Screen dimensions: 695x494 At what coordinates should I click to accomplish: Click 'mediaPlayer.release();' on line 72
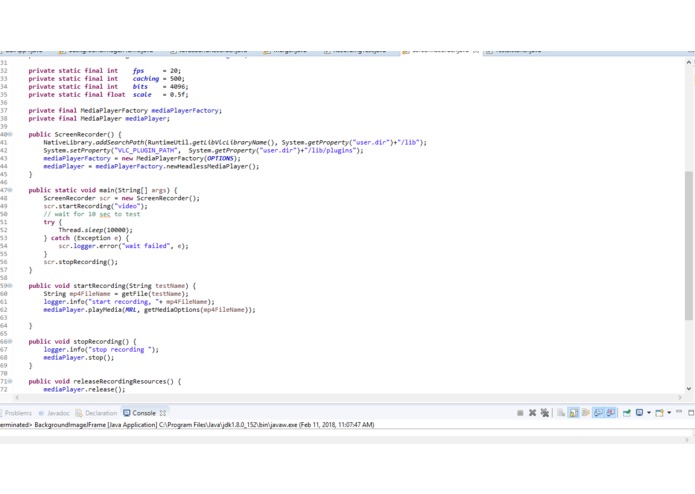click(x=84, y=389)
